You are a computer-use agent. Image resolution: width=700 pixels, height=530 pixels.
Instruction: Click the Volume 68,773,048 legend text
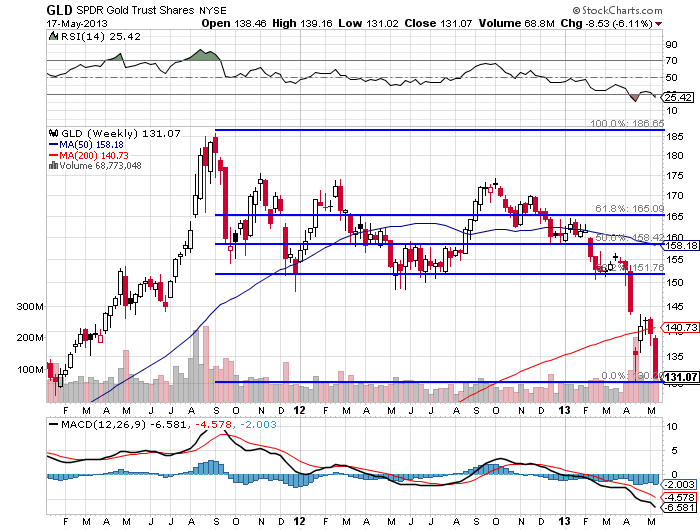tap(100, 166)
